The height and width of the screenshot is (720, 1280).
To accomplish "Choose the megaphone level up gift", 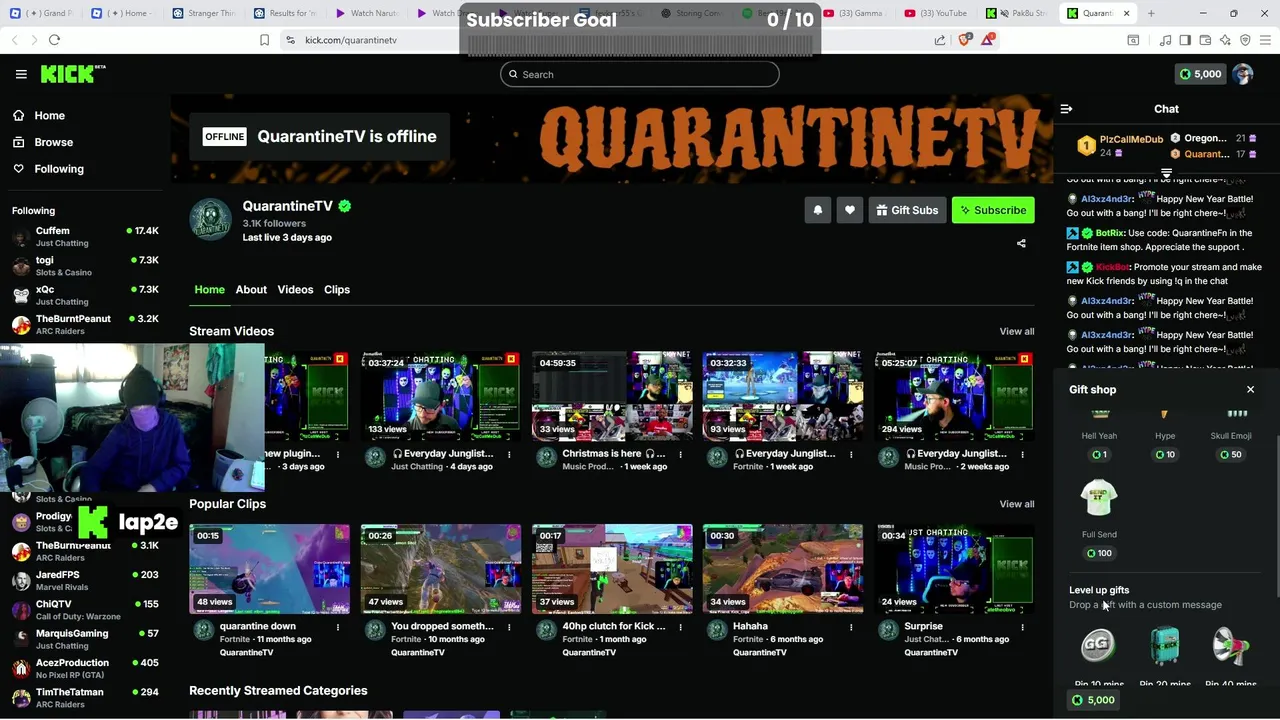I will [x=1231, y=646].
